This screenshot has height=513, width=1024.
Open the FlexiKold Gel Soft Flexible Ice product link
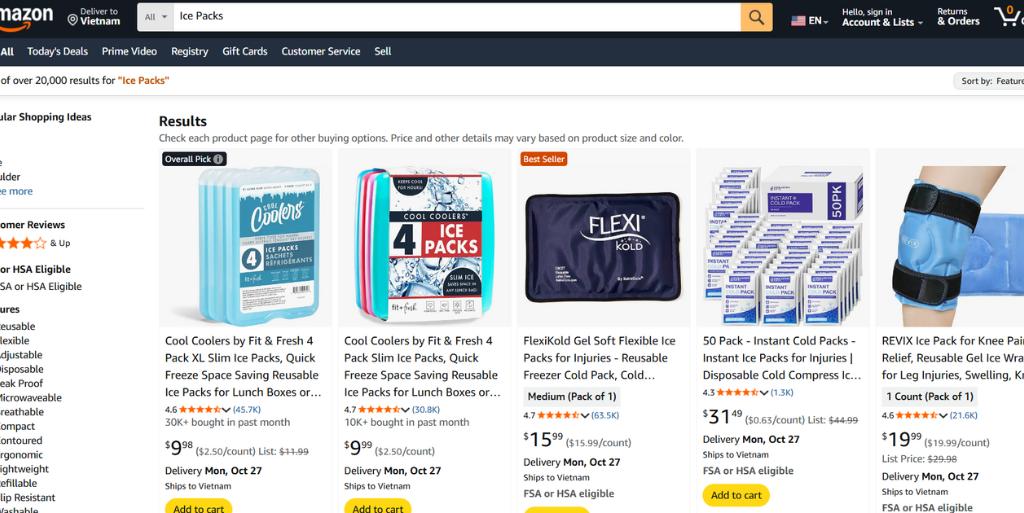[600, 358]
